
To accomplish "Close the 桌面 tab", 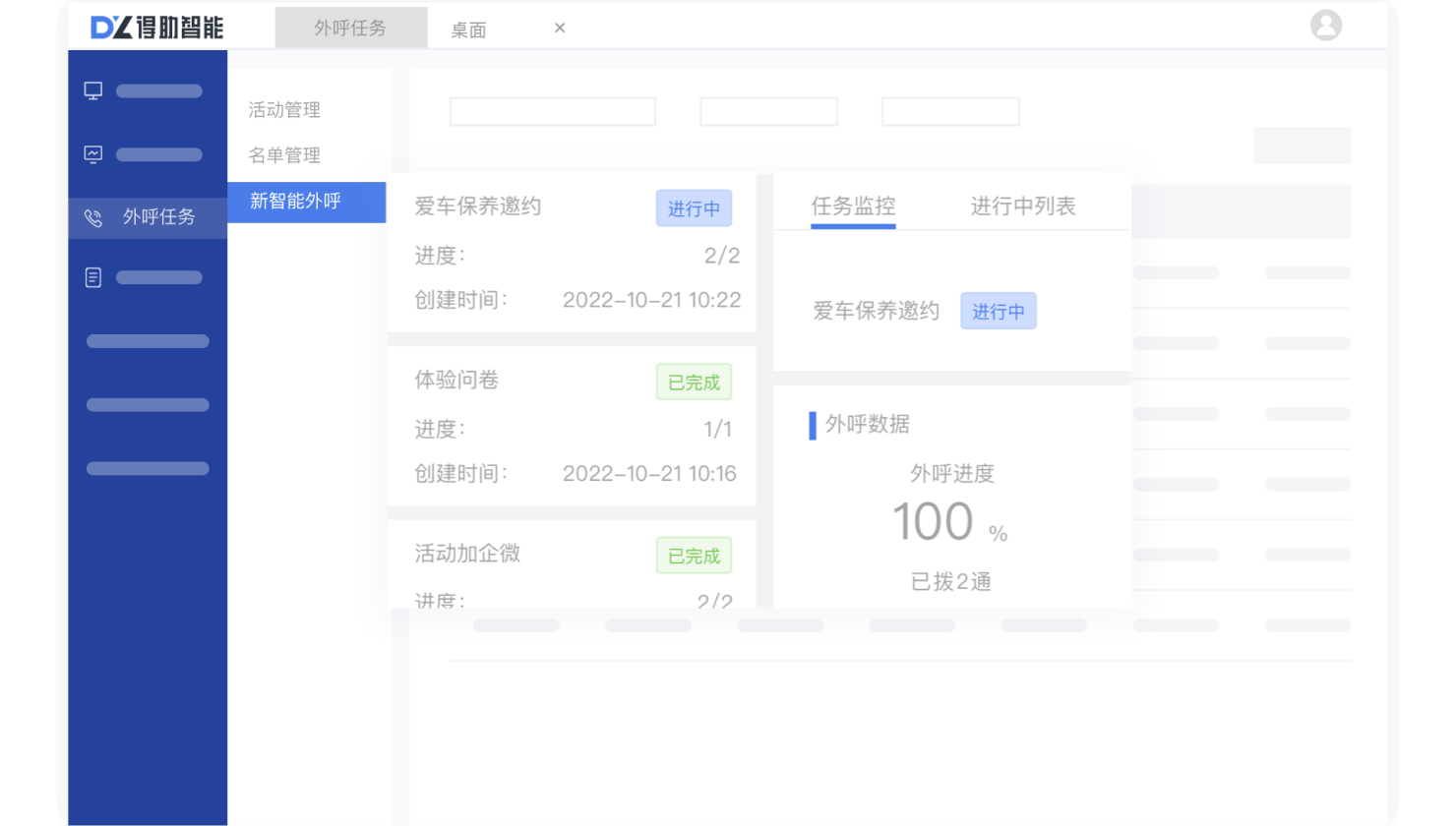I will click(560, 29).
